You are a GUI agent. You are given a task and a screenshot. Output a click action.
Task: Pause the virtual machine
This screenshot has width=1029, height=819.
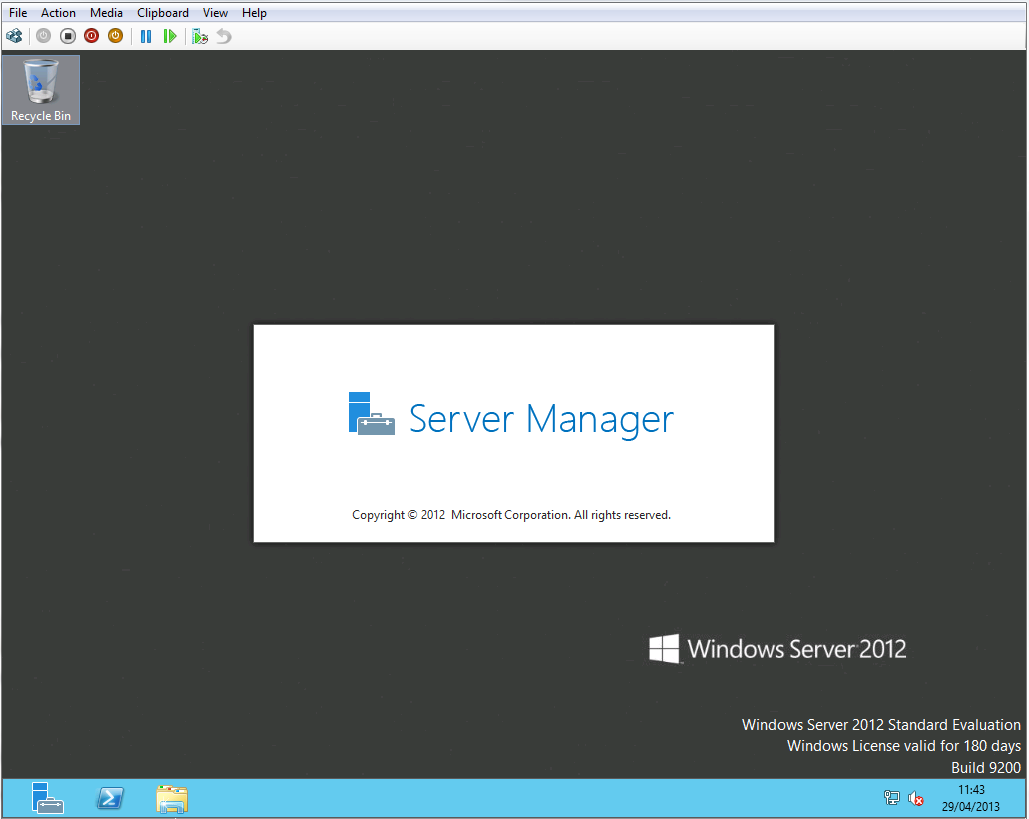(x=146, y=36)
